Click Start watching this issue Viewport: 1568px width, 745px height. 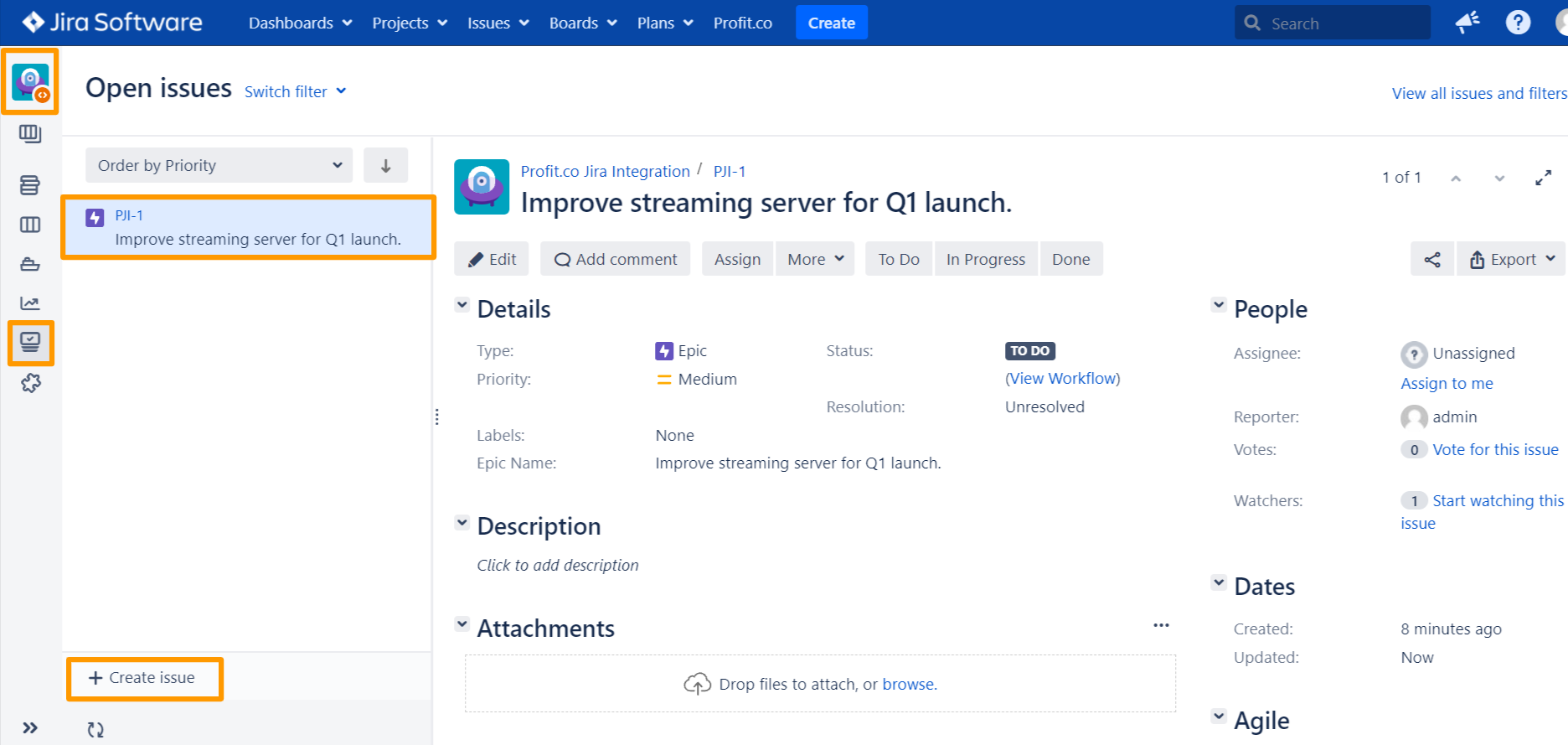1483,511
